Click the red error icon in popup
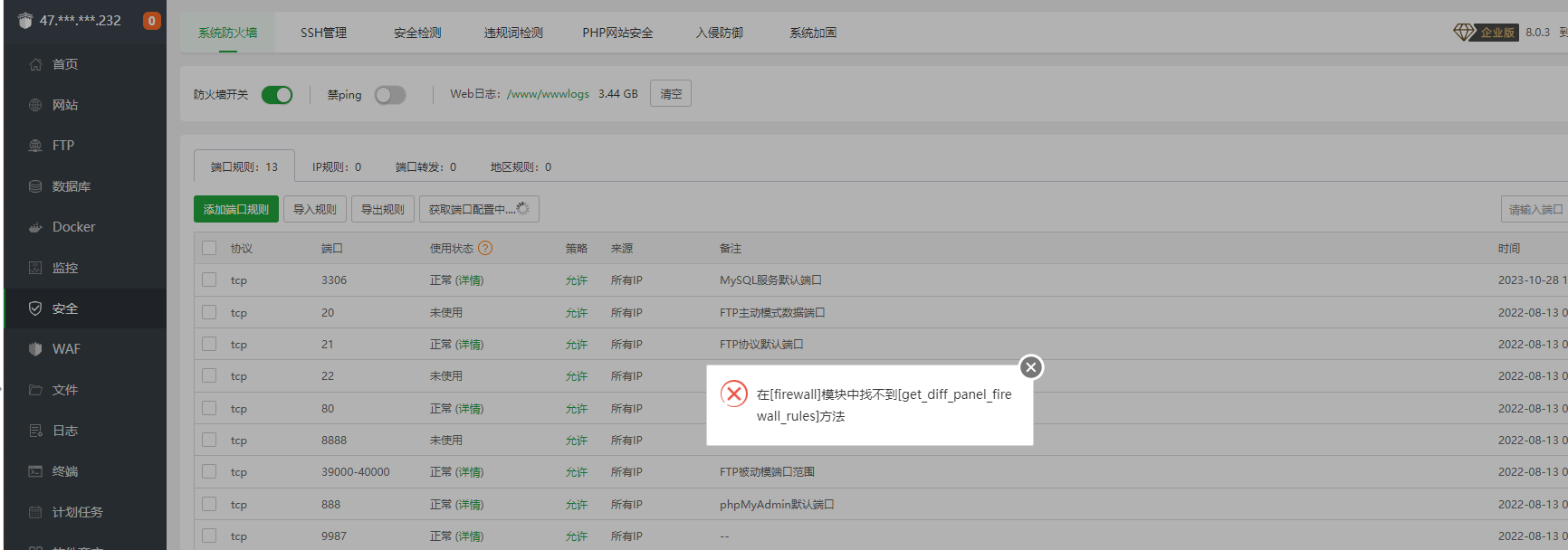The height and width of the screenshot is (550, 1568). click(x=734, y=394)
